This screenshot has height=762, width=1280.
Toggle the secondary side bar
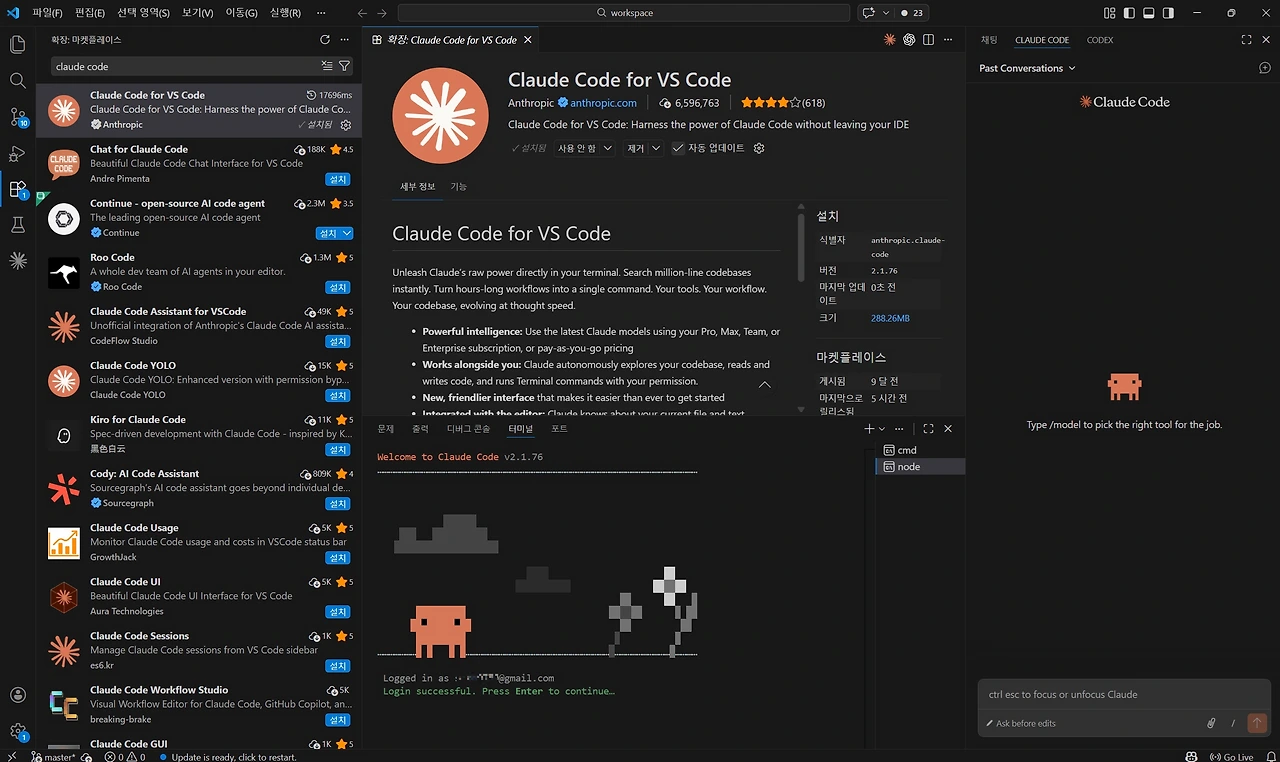coord(1169,13)
